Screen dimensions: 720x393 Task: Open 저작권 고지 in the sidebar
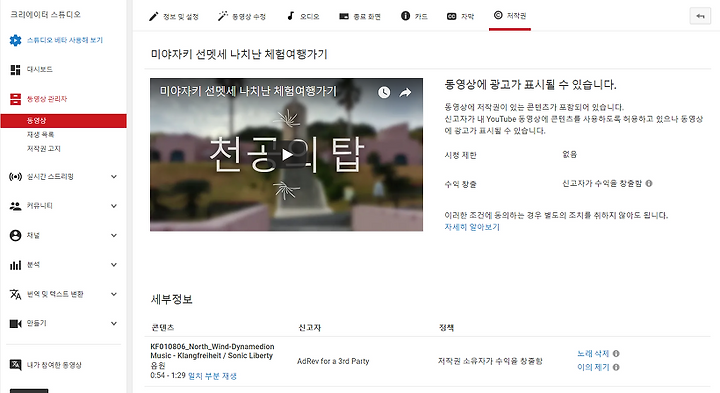(x=44, y=149)
